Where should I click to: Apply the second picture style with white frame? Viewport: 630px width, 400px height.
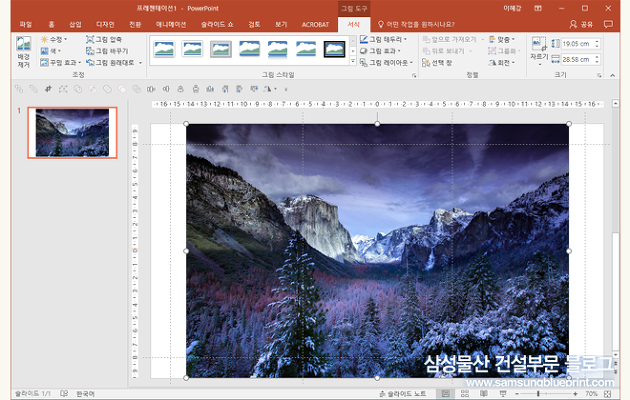[x=192, y=49]
